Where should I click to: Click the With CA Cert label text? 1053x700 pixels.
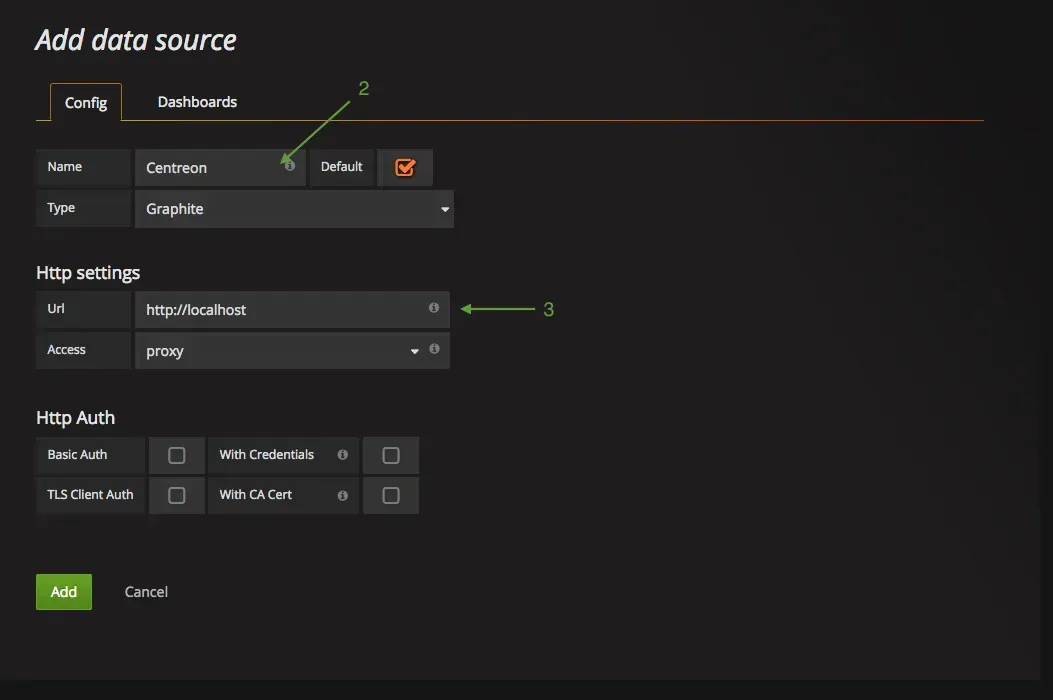click(x=256, y=494)
